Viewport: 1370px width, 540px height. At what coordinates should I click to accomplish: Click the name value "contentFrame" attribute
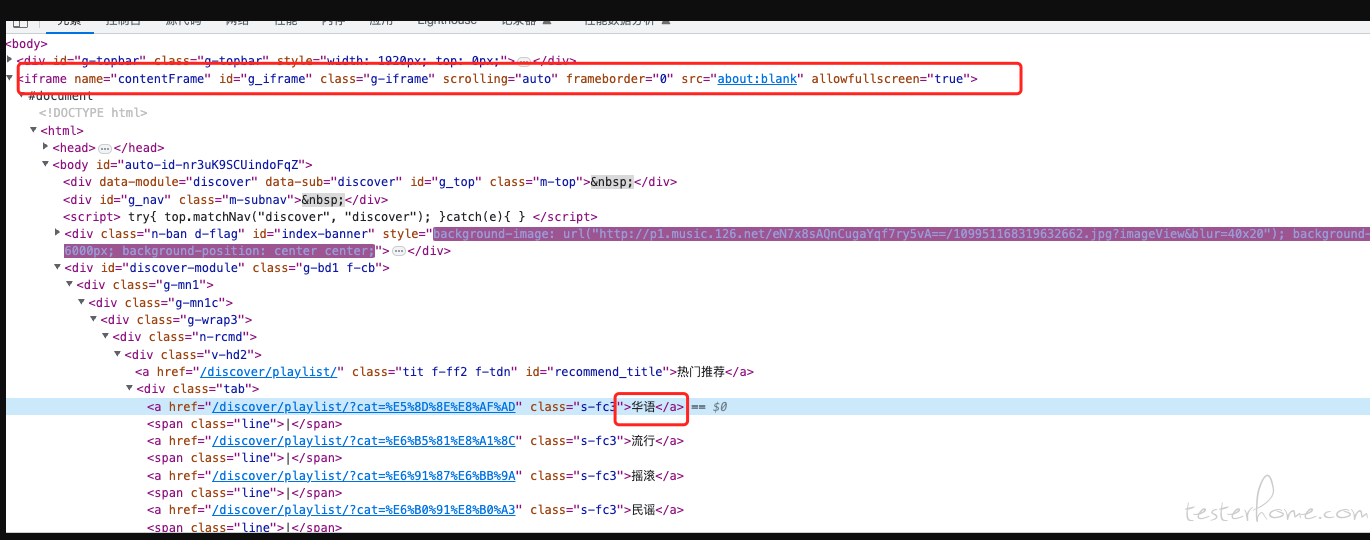click(160, 78)
